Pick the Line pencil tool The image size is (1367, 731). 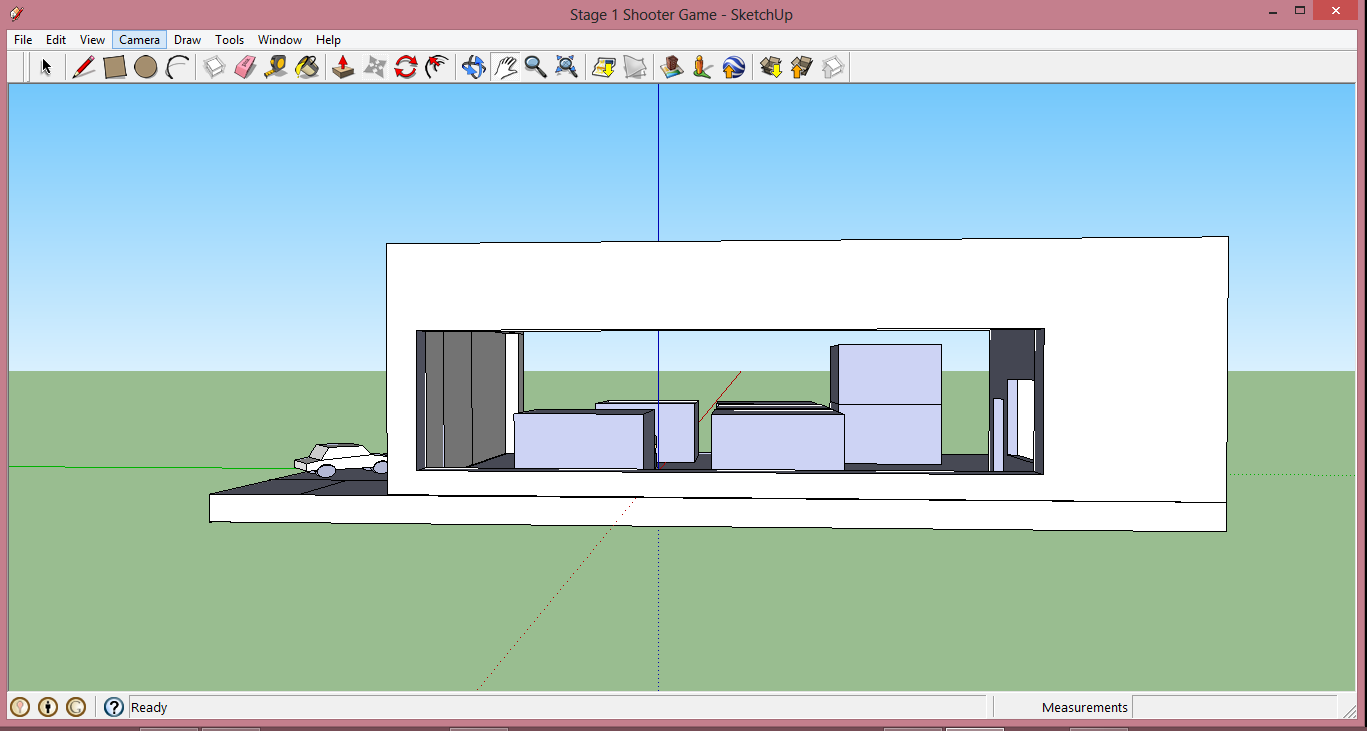(84, 66)
